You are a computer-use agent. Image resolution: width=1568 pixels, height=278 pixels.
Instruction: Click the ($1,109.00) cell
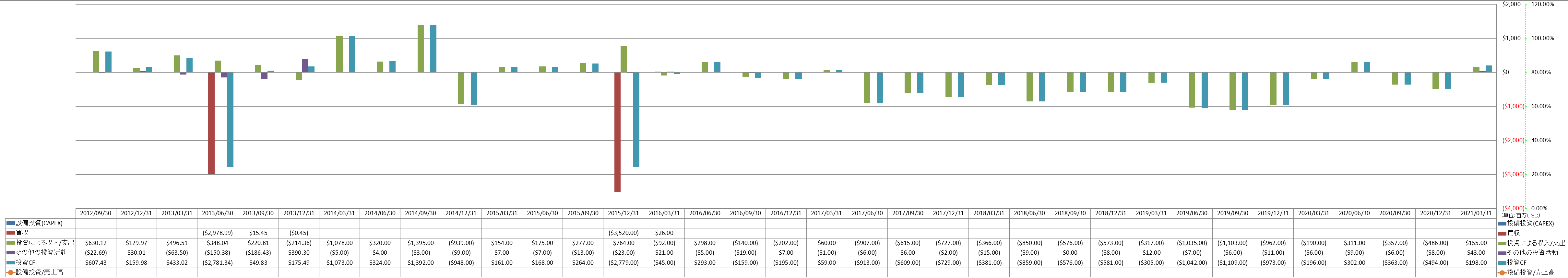tap(1233, 263)
